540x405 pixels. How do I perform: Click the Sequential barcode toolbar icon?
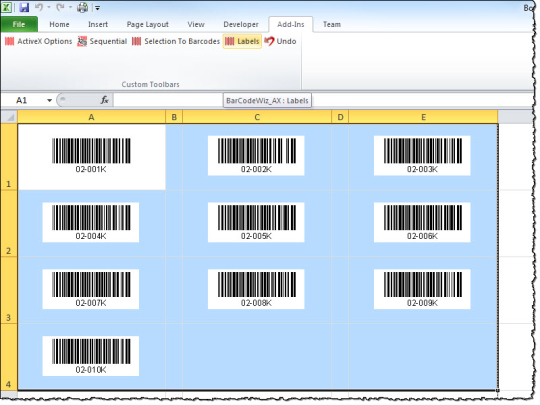pos(82,41)
